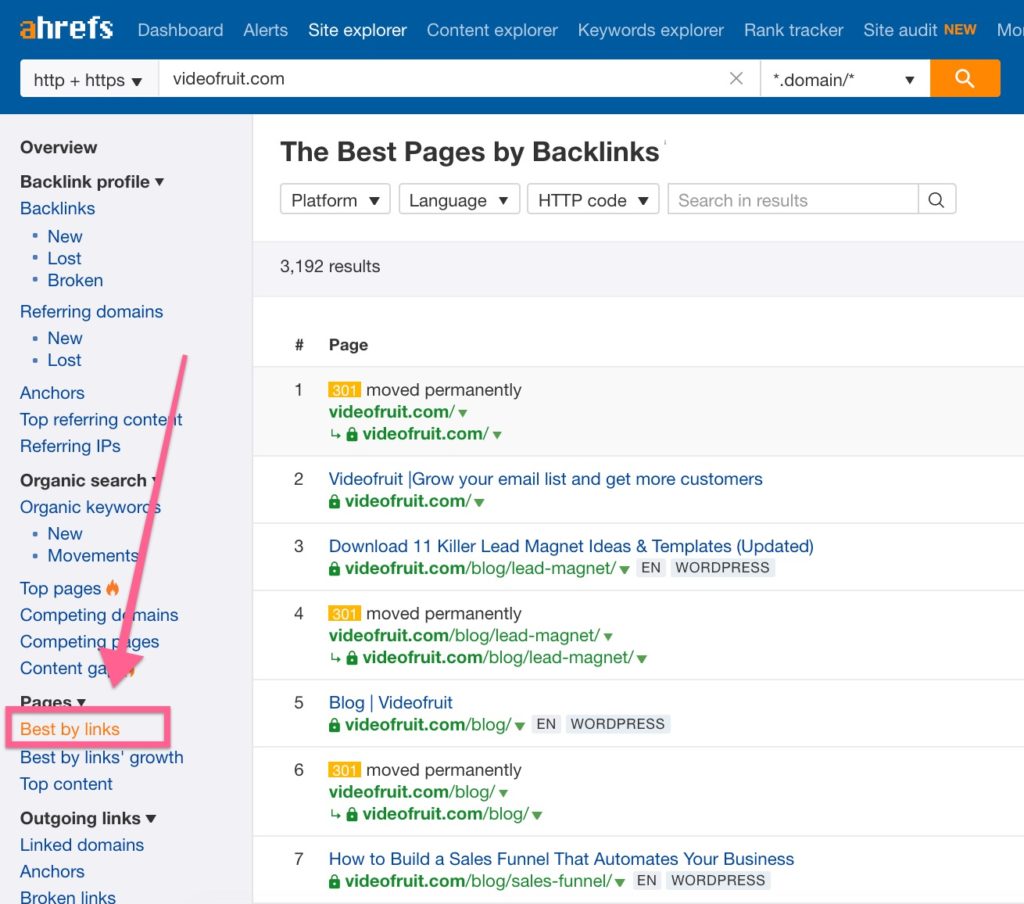Viewport: 1024px width, 904px height.
Task: Open Broken backlinks
Action: (75, 280)
